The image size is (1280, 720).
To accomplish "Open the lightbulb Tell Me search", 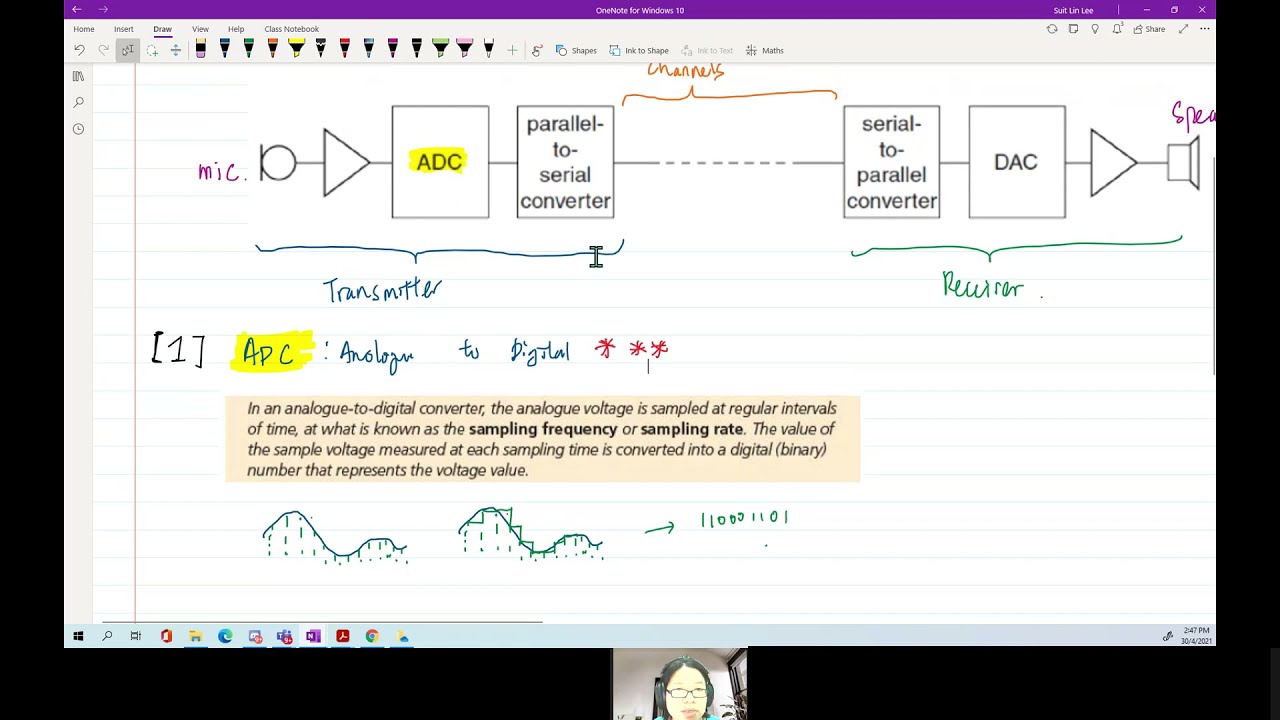I will 1095,29.
